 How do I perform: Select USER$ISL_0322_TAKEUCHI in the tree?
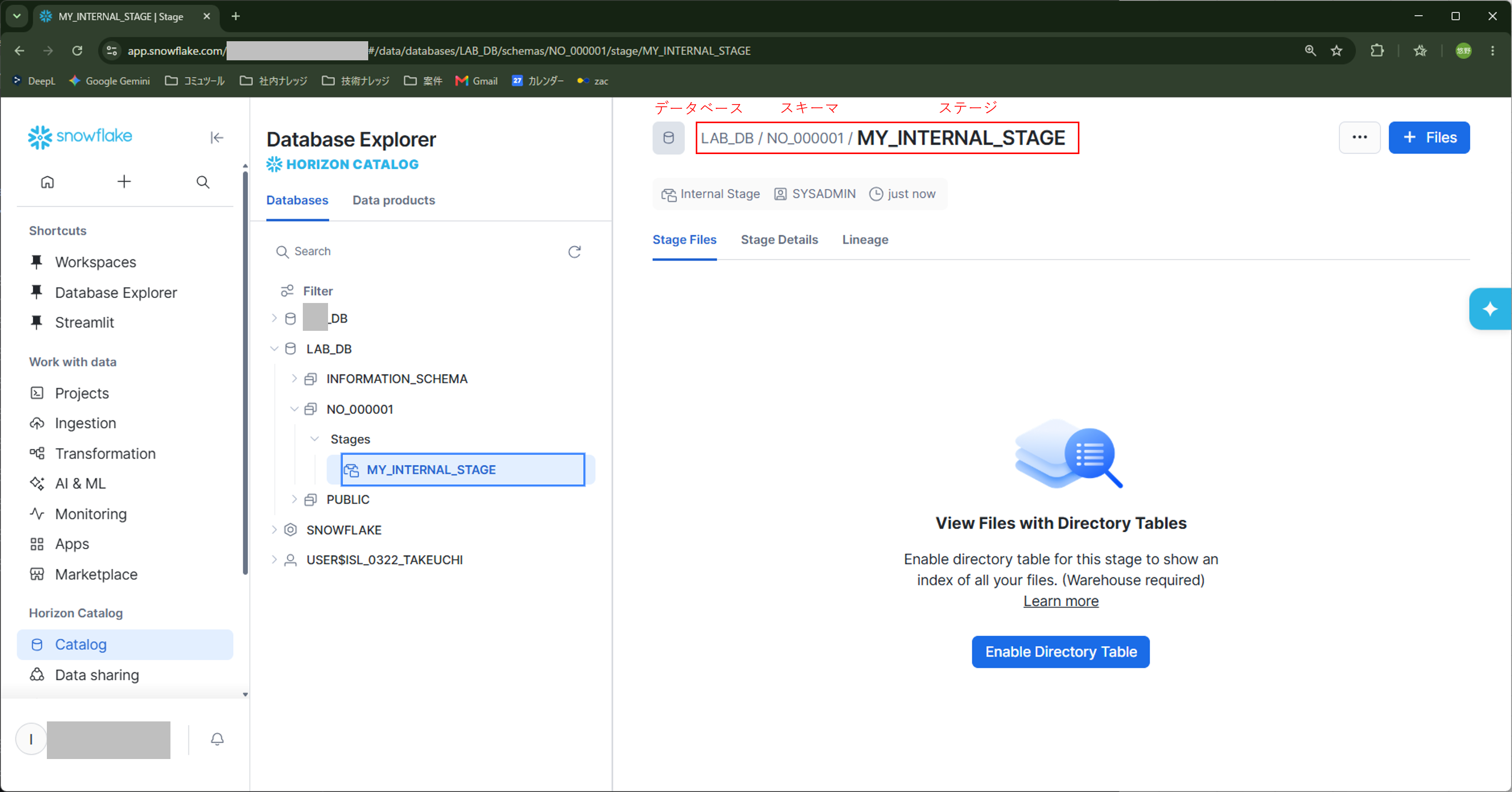pos(385,560)
